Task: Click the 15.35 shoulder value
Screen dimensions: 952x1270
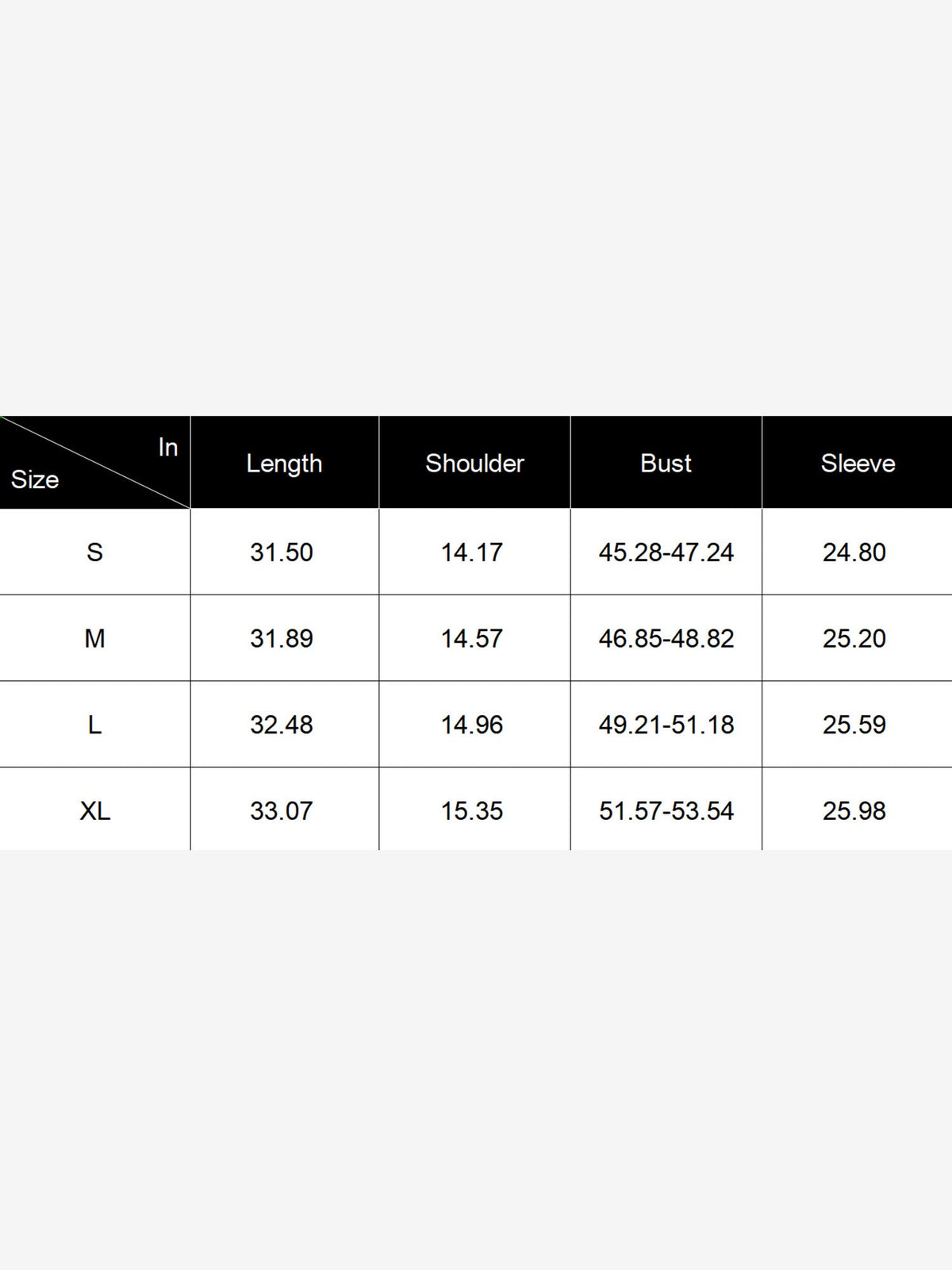Action: pos(472,810)
